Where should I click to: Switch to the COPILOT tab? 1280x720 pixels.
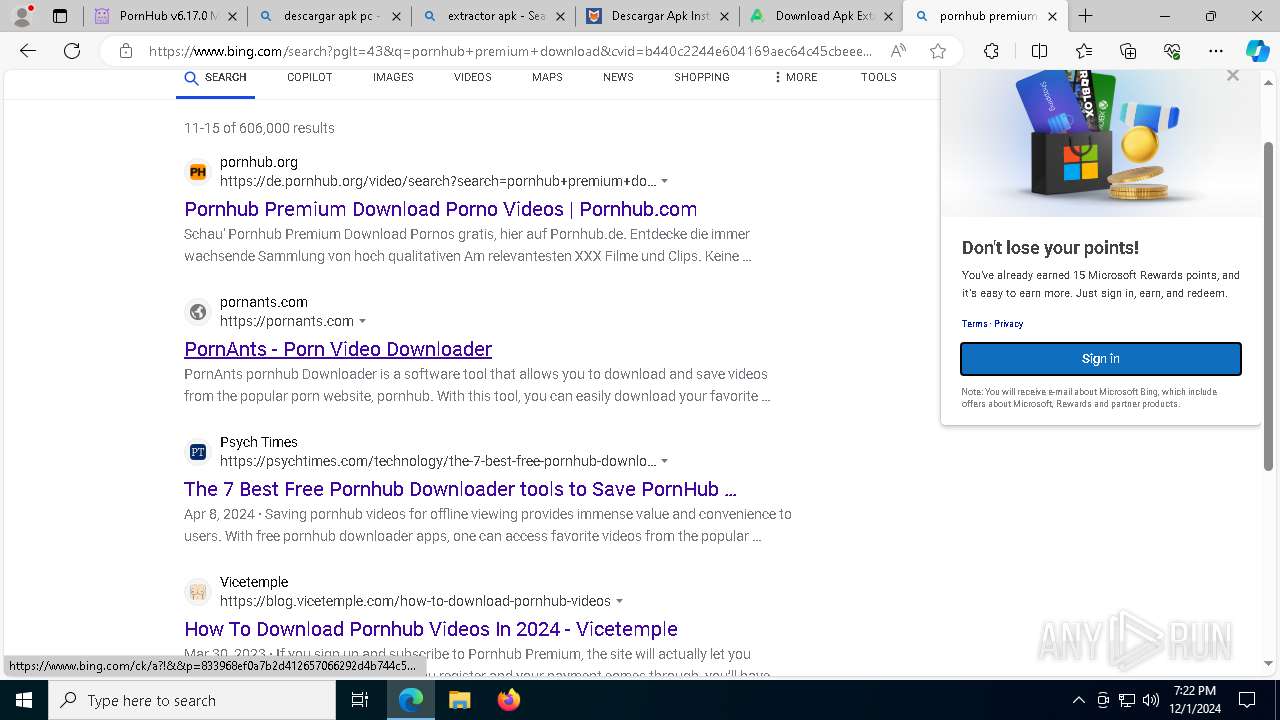[x=310, y=77]
